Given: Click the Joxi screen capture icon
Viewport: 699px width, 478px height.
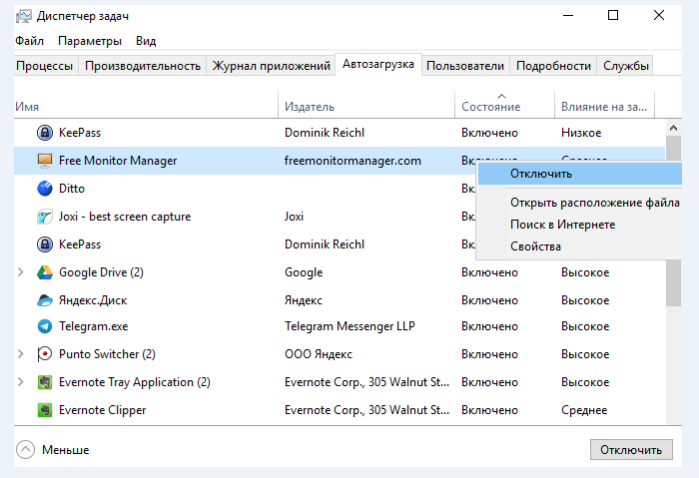Looking at the screenshot, I should (x=45, y=217).
